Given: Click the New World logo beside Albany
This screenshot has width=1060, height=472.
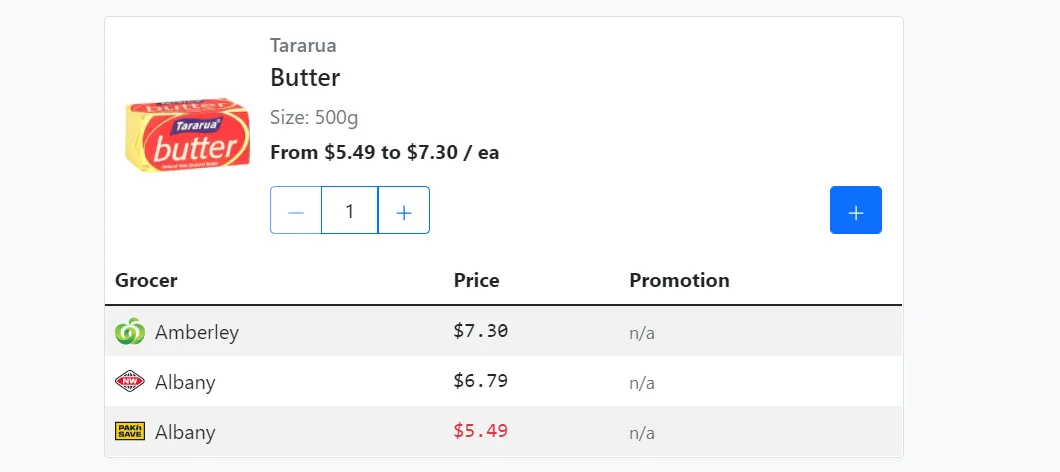Looking at the screenshot, I should pos(130,382).
